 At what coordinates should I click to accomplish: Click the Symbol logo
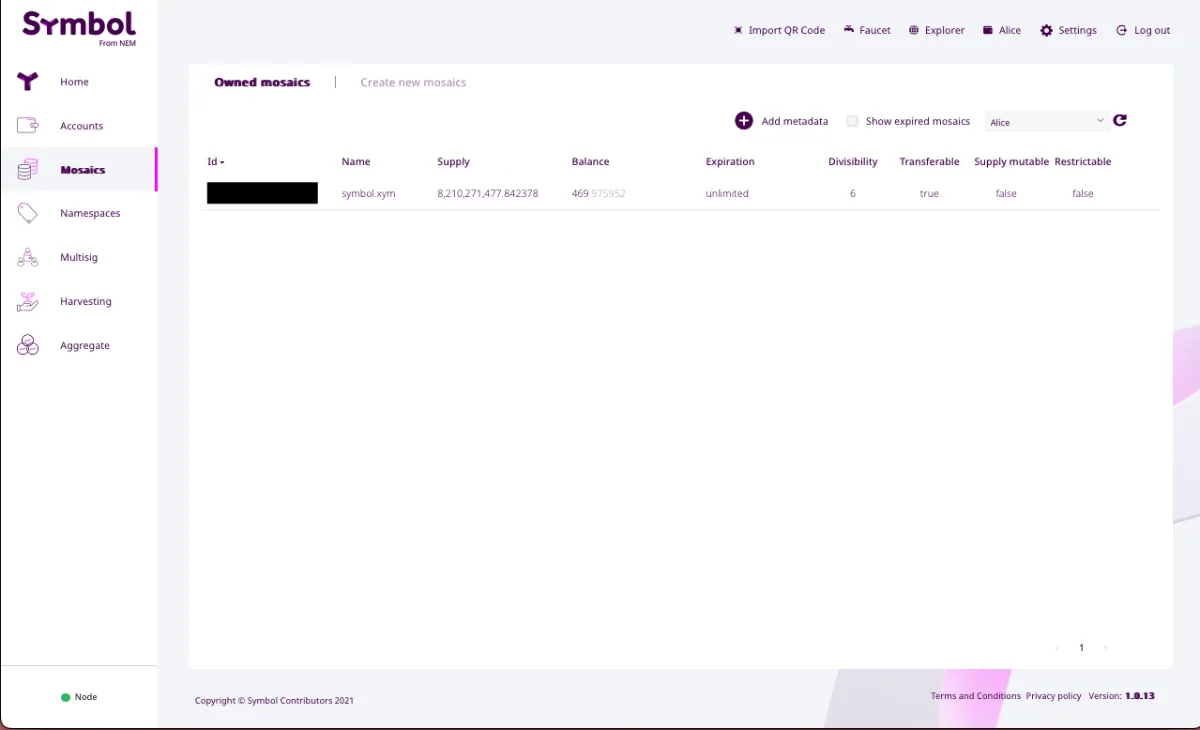pyautogui.click(x=79, y=27)
